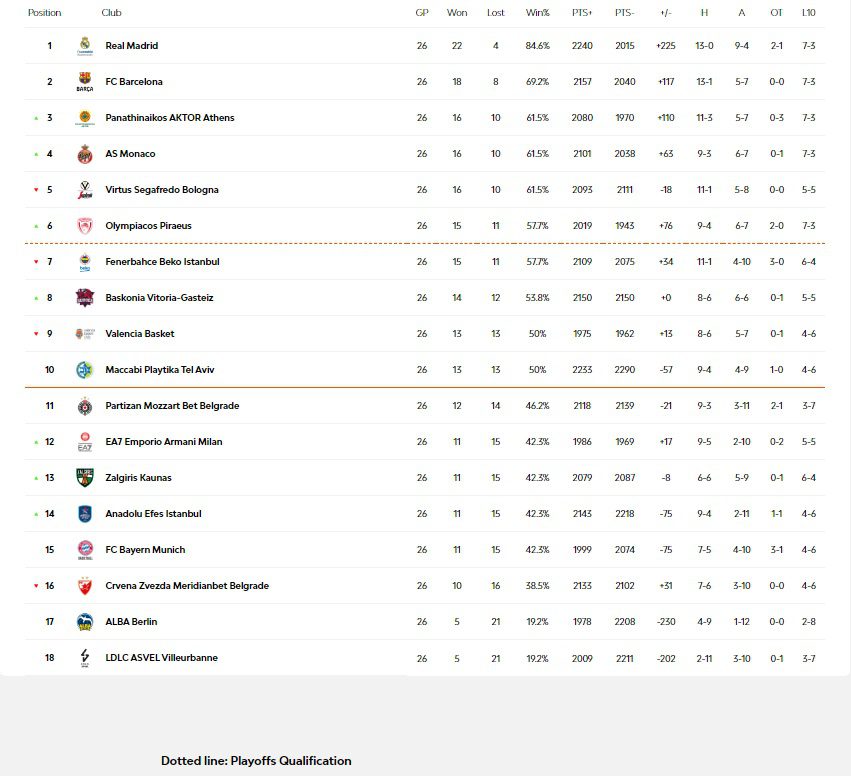Image resolution: width=851 pixels, height=776 pixels.
Task: Click the LDLC ASVEL Villeurbanne logo
Action: [85, 658]
